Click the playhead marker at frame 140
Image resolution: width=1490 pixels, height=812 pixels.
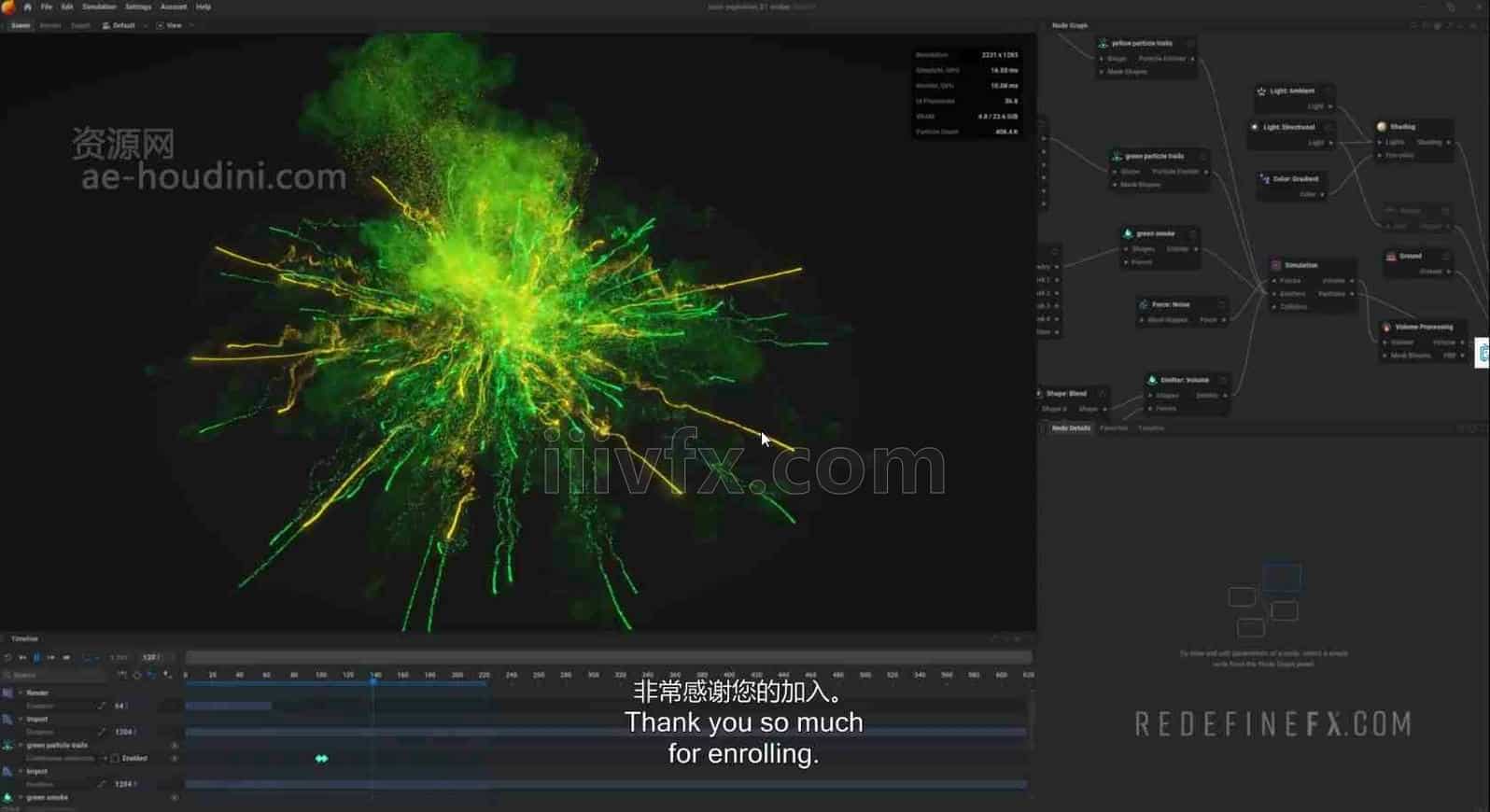coord(374,679)
